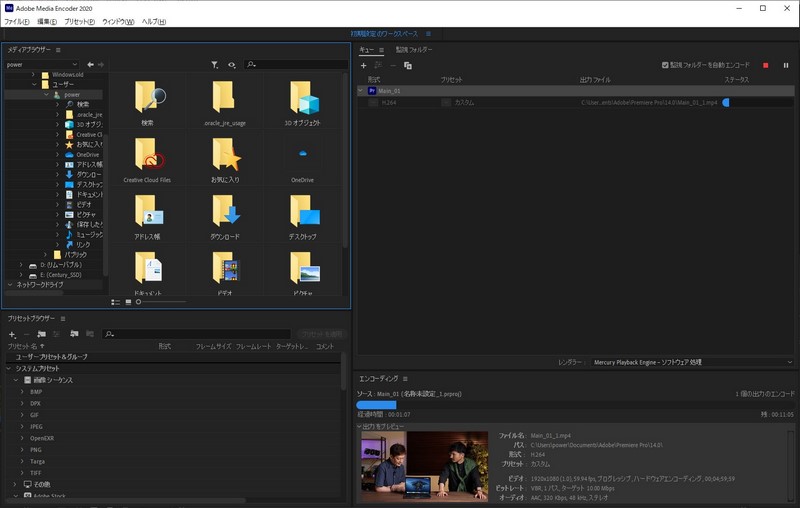Stop the queue with the red button
The height and width of the screenshot is (508, 800).
pyautogui.click(x=765, y=65)
